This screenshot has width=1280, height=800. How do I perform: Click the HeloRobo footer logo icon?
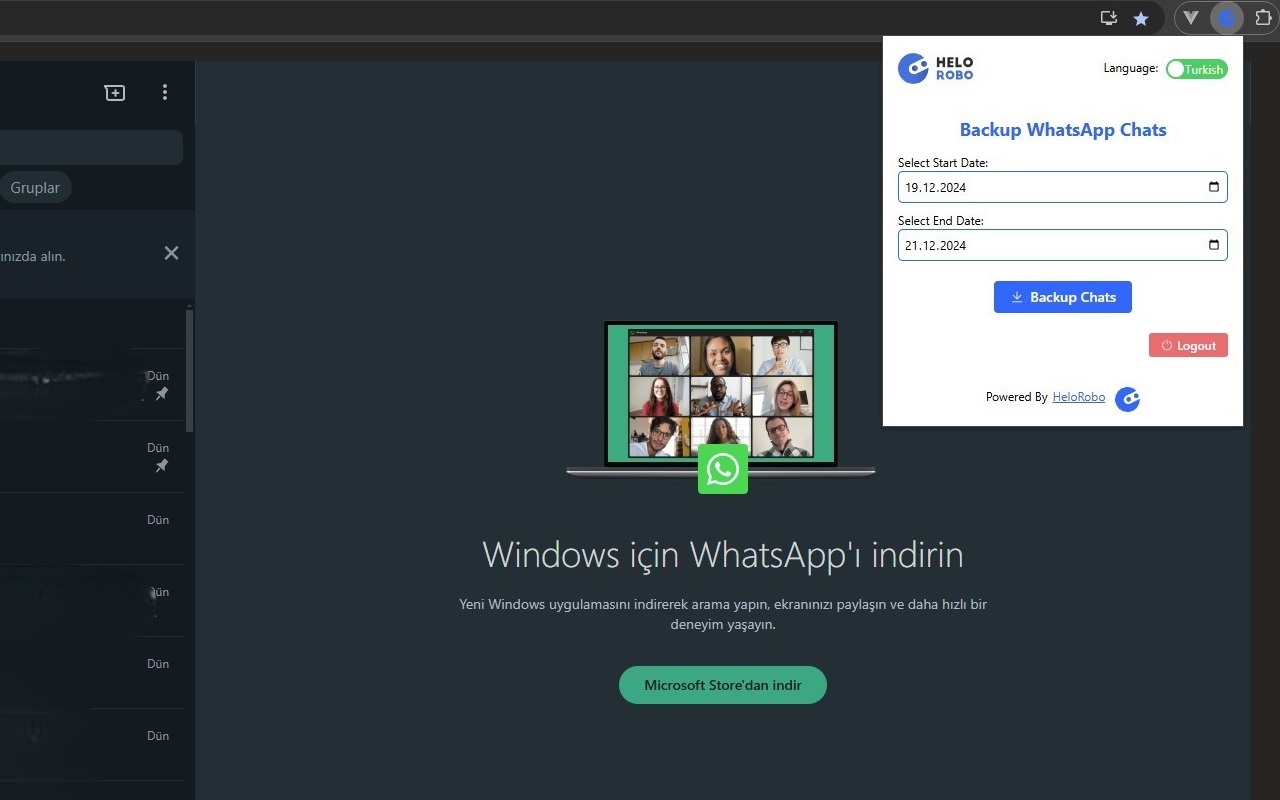[1127, 398]
